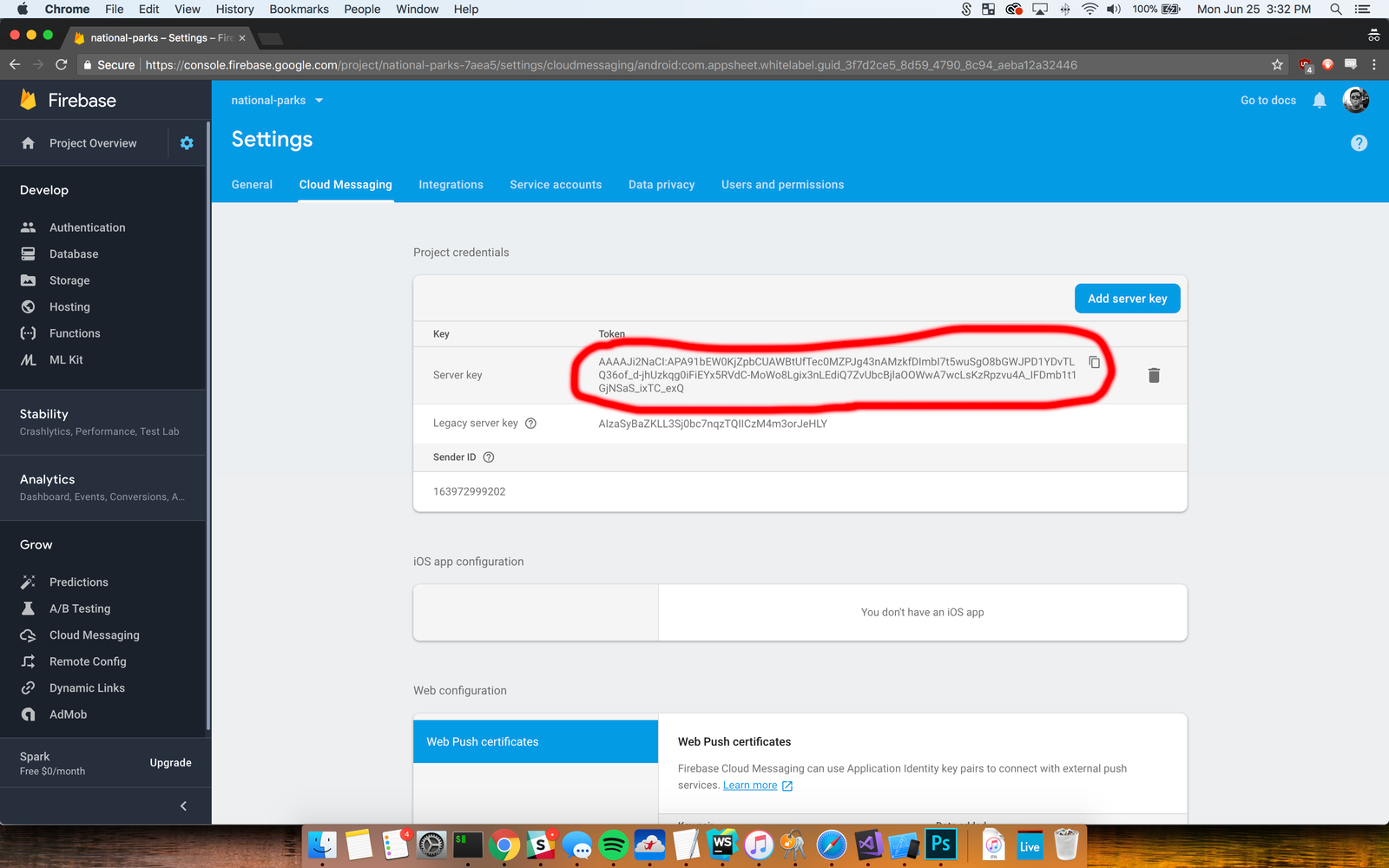Switch to the Integrations tab
1389x868 pixels.
(451, 185)
